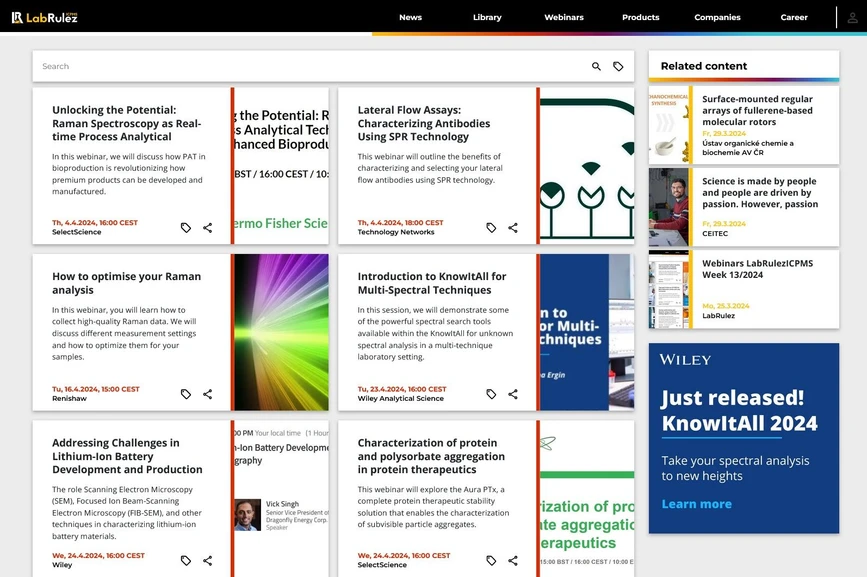The height and width of the screenshot is (577, 867).
Task: Click 'Renishaw' organizer label
Action: pos(69,398)
